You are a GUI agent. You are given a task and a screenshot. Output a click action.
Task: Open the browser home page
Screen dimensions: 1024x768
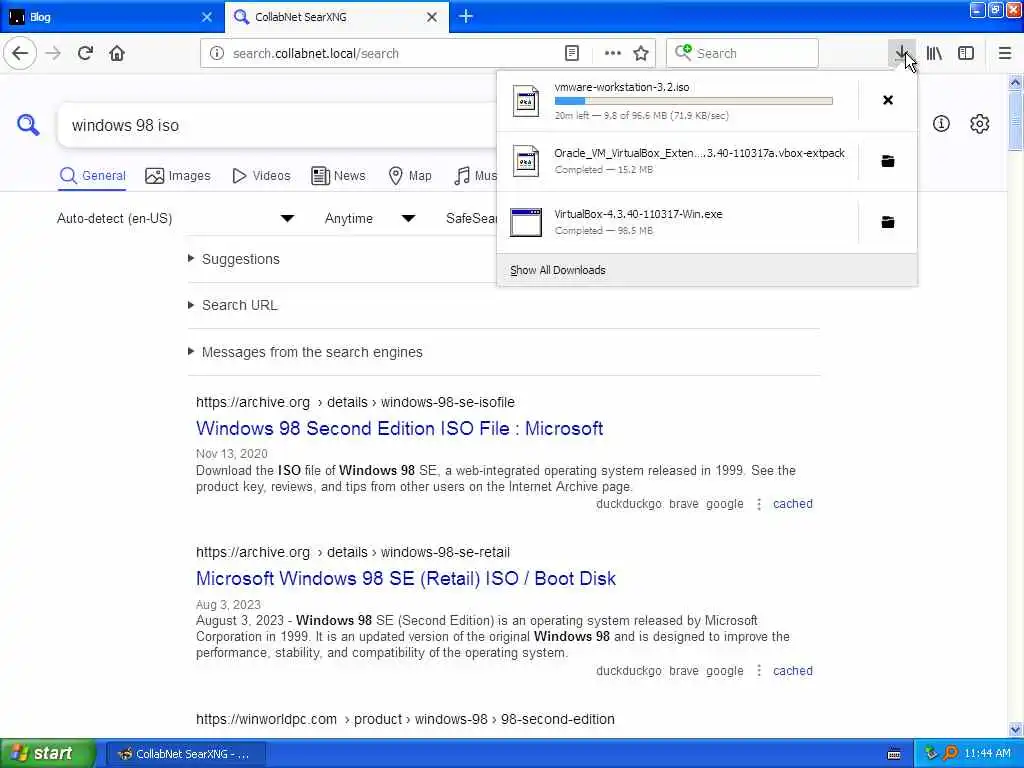(117, 53)
